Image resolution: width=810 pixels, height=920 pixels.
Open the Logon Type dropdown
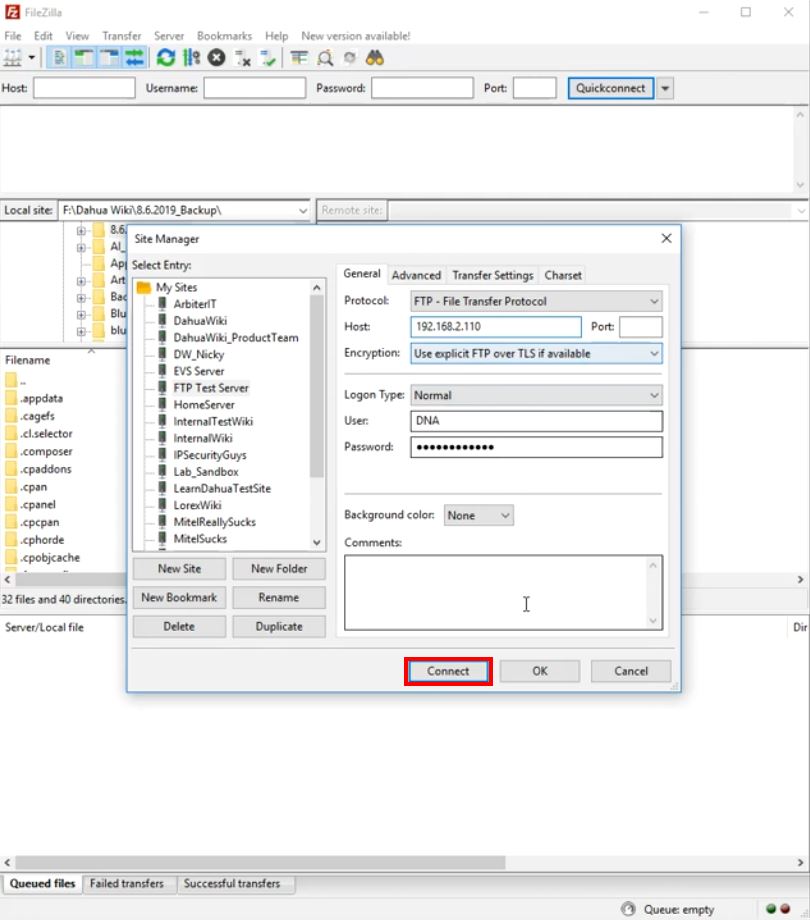pyautogui.click(x=536, y=395)
